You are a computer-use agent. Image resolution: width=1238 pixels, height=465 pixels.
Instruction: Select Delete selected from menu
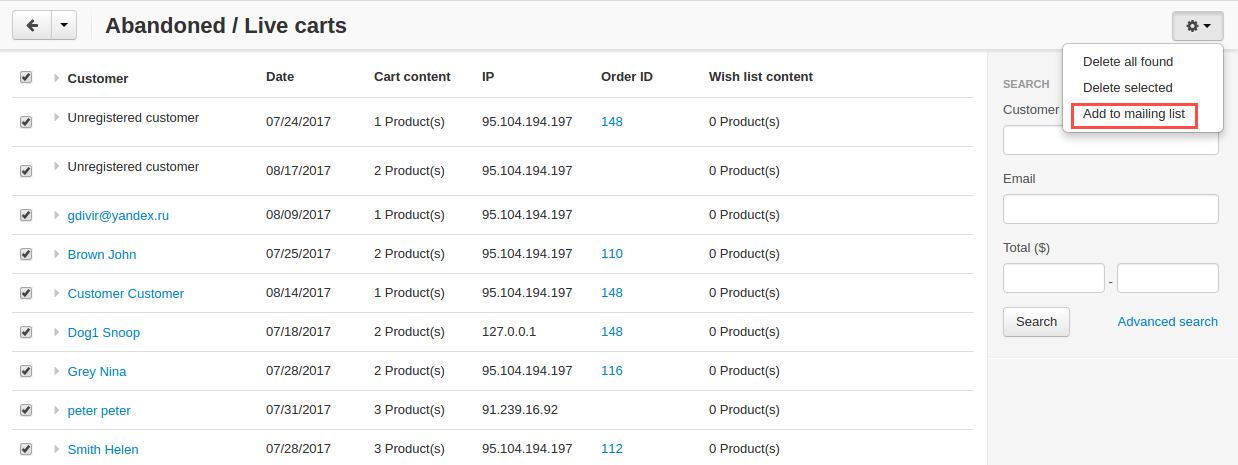[1127, 88]
